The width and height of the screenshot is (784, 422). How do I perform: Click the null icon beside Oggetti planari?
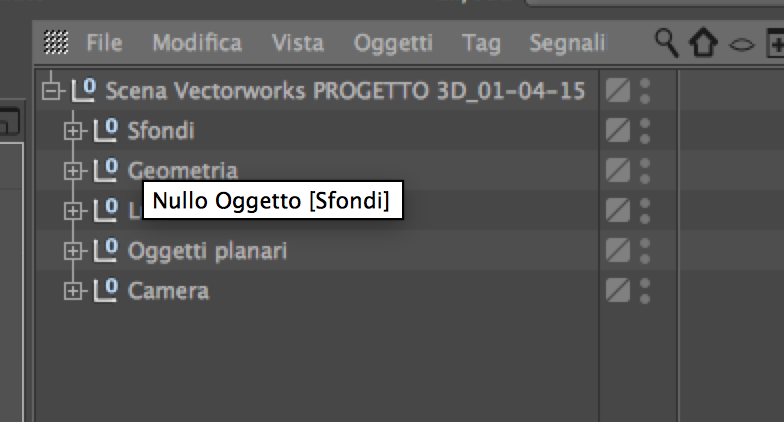[x=105, y=251]
